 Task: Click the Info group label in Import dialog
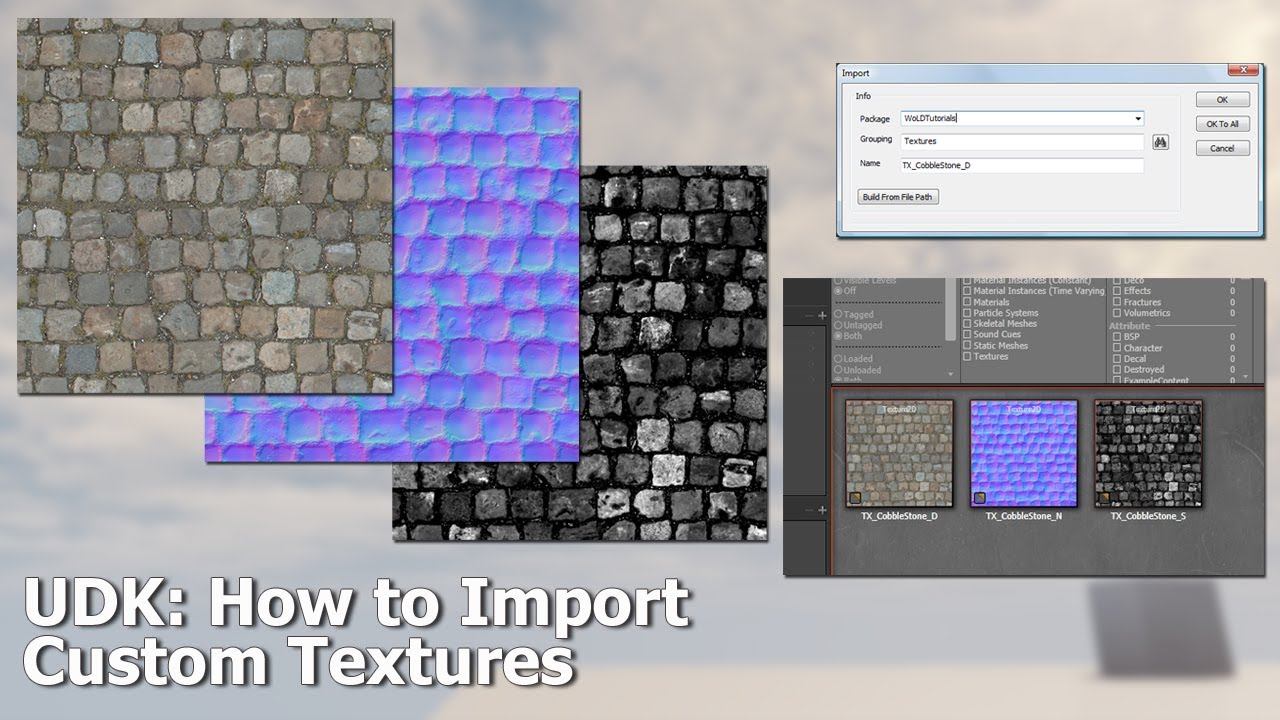(x=863, y=96)
